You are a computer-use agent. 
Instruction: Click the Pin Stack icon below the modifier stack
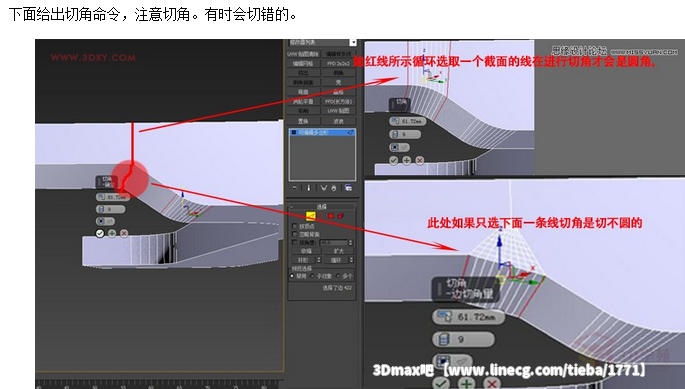pyautogui.click(x=295, y=188)
